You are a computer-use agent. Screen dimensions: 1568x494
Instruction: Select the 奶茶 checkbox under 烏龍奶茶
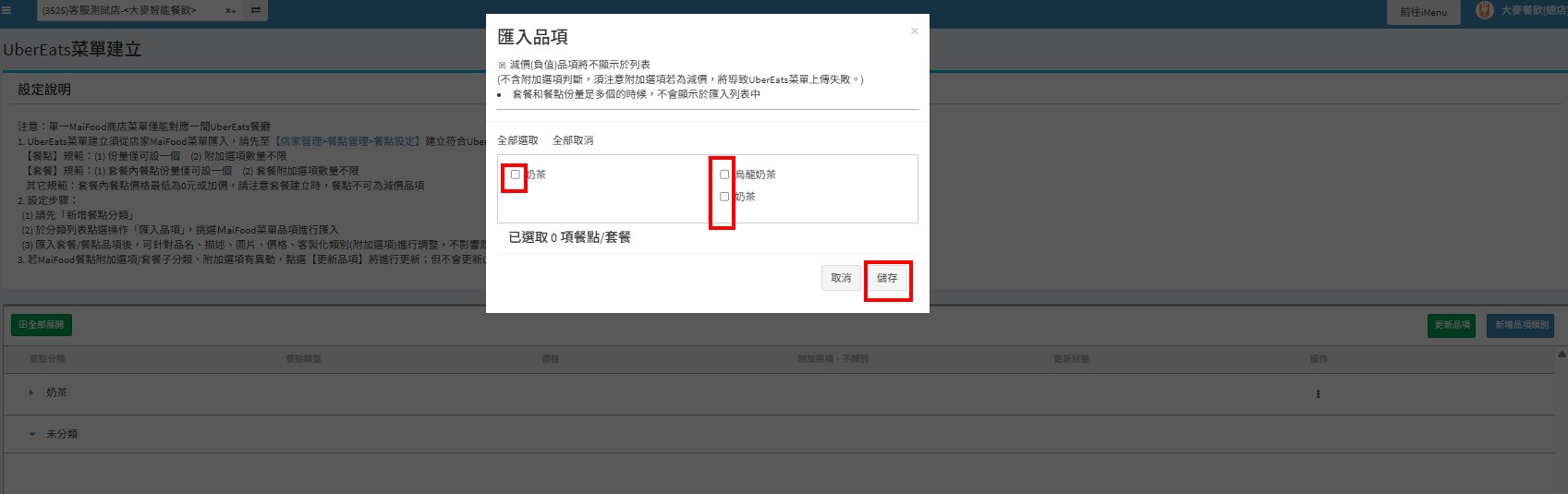[724, 197]
